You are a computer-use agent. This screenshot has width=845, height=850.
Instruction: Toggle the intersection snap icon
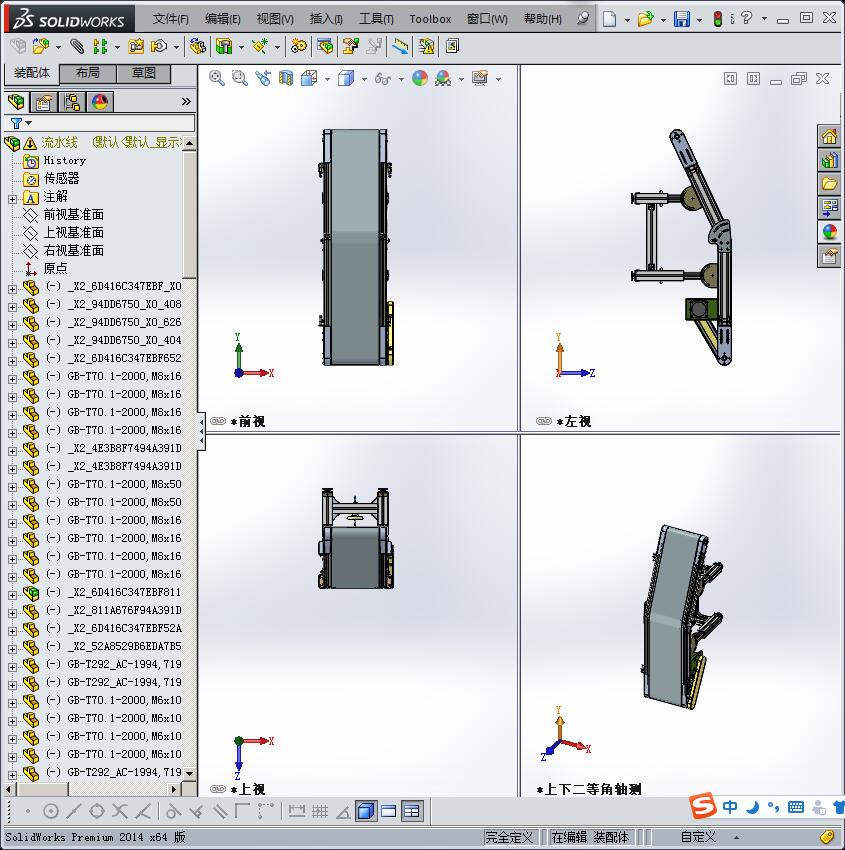coord(119,811)
